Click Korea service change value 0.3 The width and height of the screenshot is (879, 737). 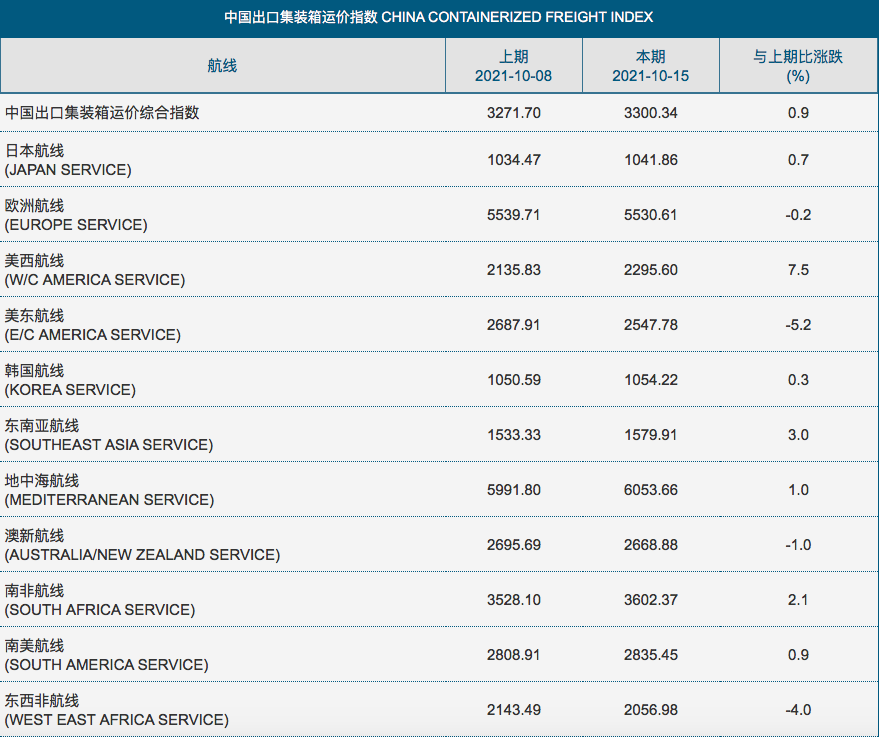798,379
